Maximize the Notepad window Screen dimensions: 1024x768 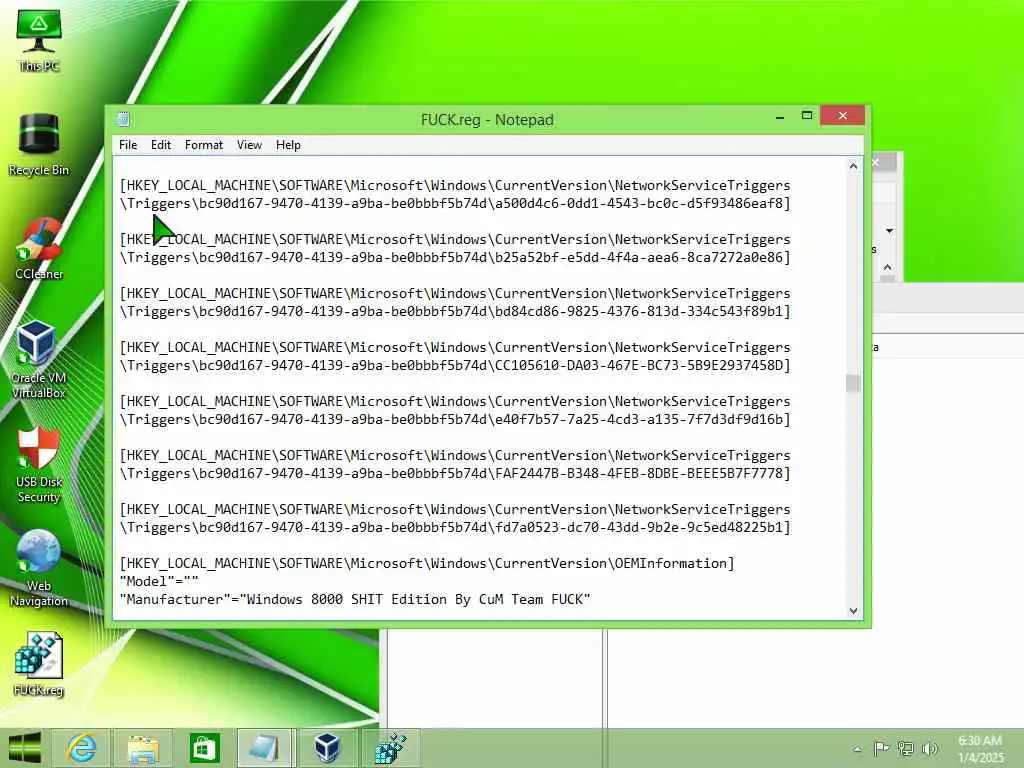click(x=807, y=116)
